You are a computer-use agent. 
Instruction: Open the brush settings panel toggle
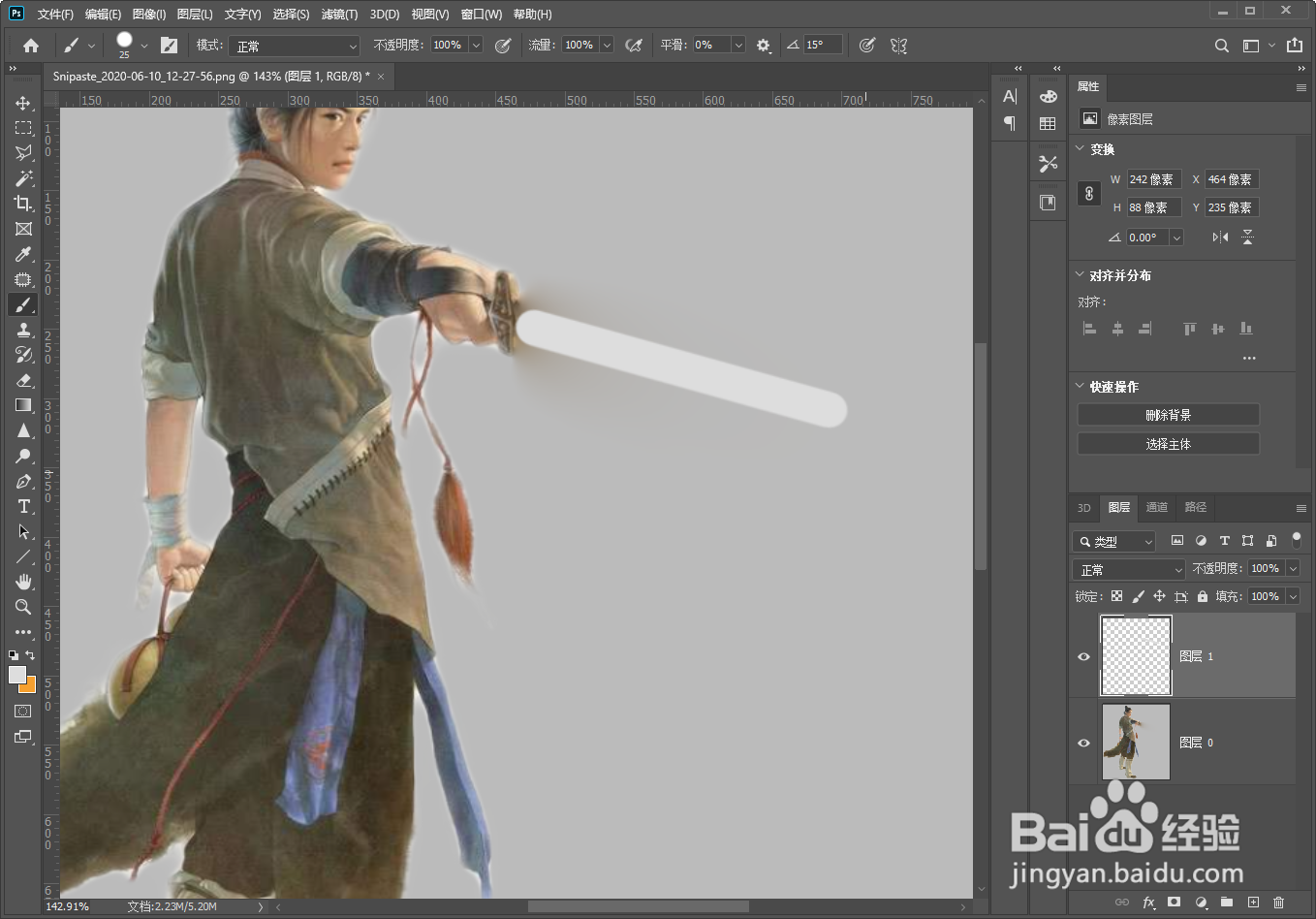(169, 46)
